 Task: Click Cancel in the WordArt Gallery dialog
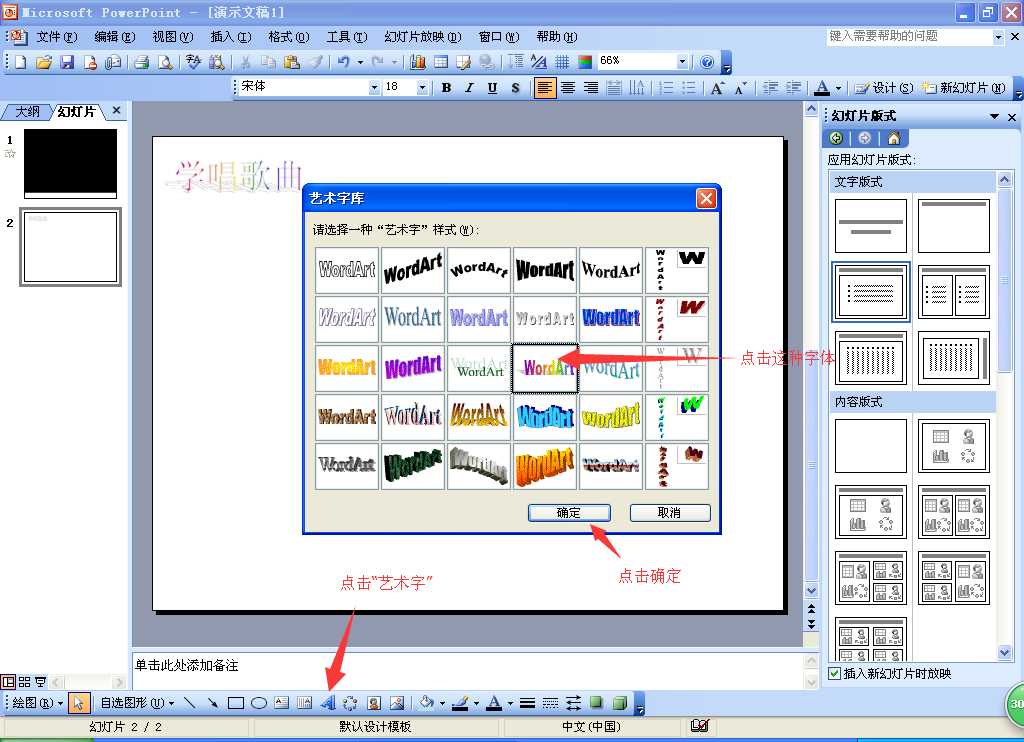coord(669,513)
